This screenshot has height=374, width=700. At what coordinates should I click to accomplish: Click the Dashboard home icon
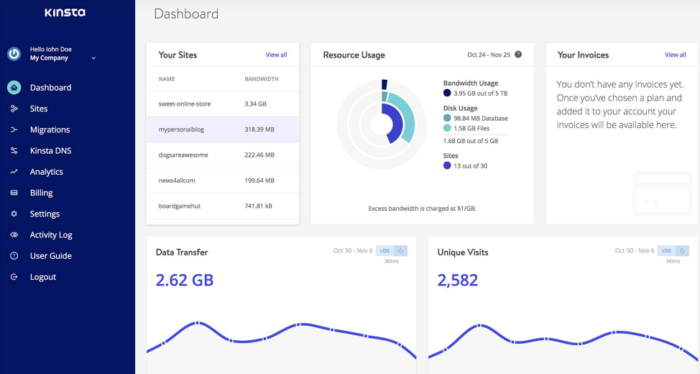(14, 87)
